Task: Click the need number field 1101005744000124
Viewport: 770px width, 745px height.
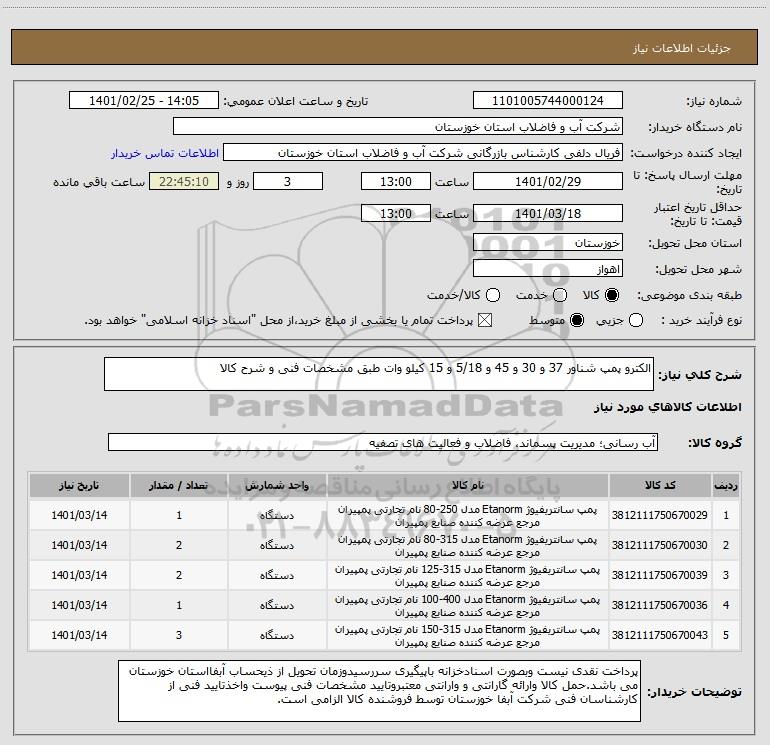Action: click(548, 100)
